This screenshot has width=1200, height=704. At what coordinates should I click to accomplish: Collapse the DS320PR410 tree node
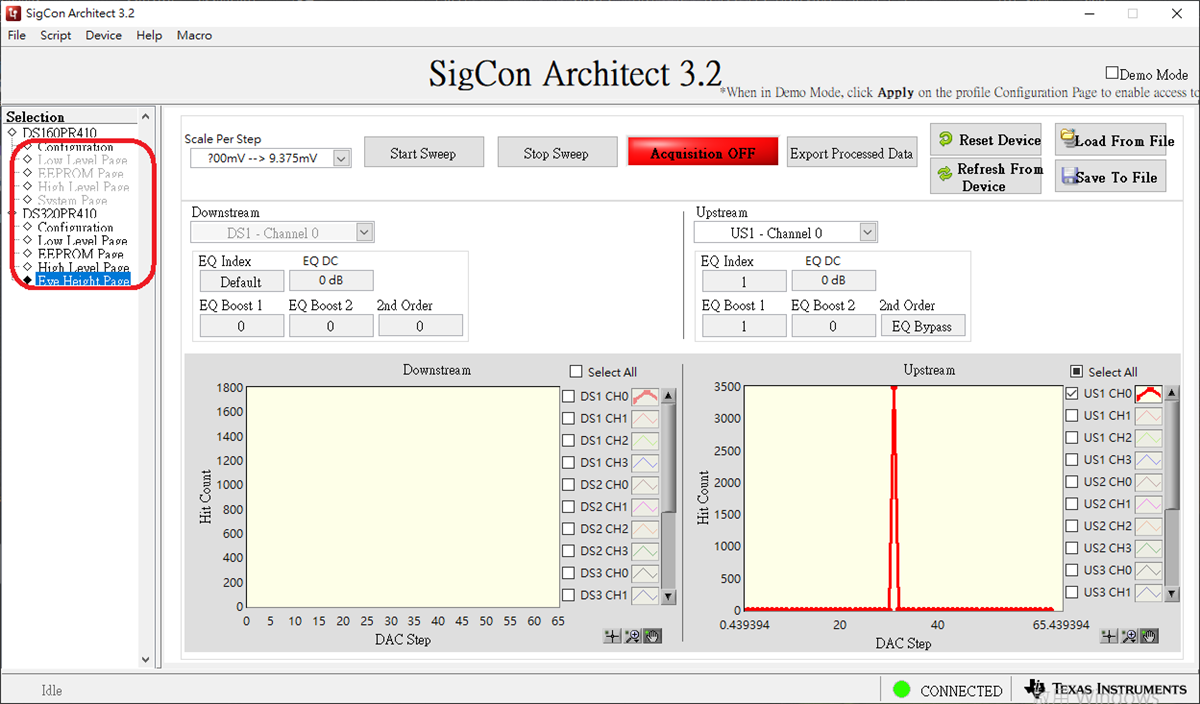(12, 214)
